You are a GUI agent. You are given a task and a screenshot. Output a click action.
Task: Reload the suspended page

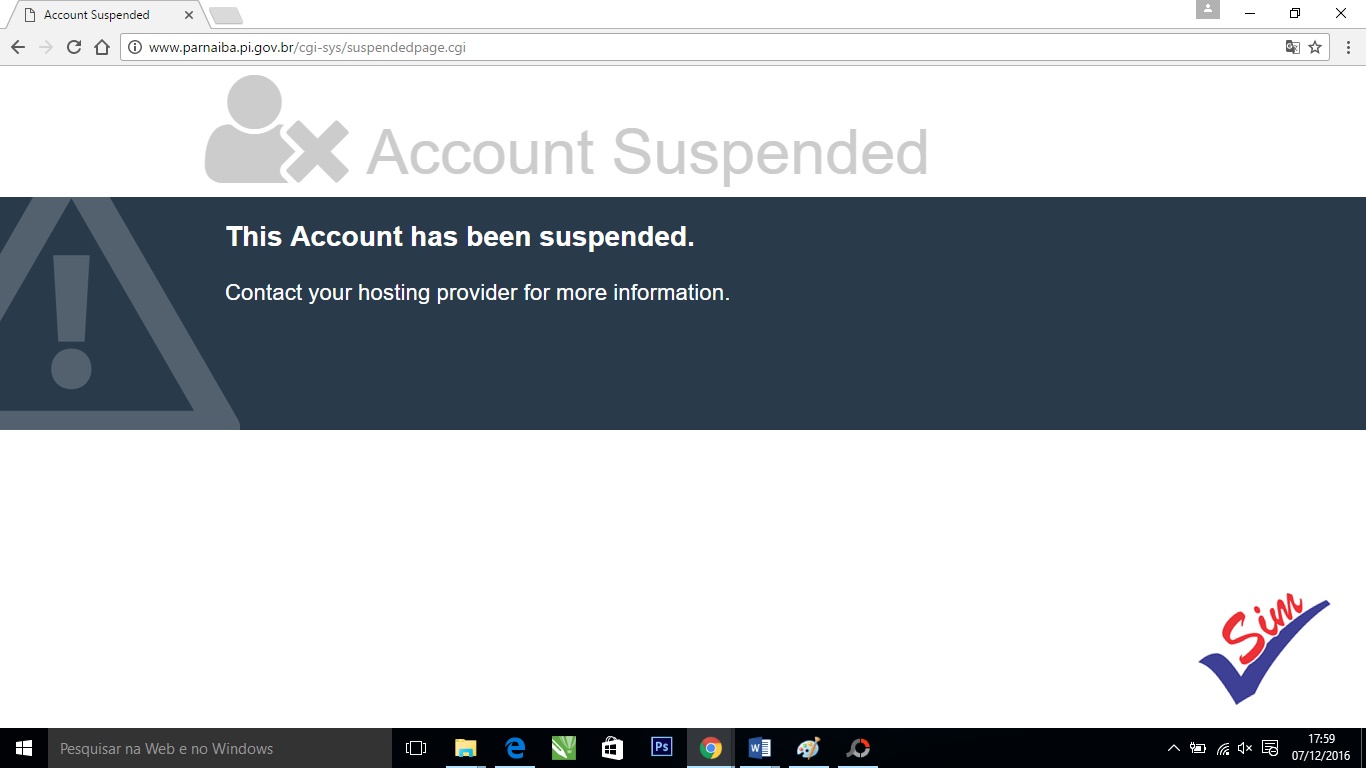[74, 47]
